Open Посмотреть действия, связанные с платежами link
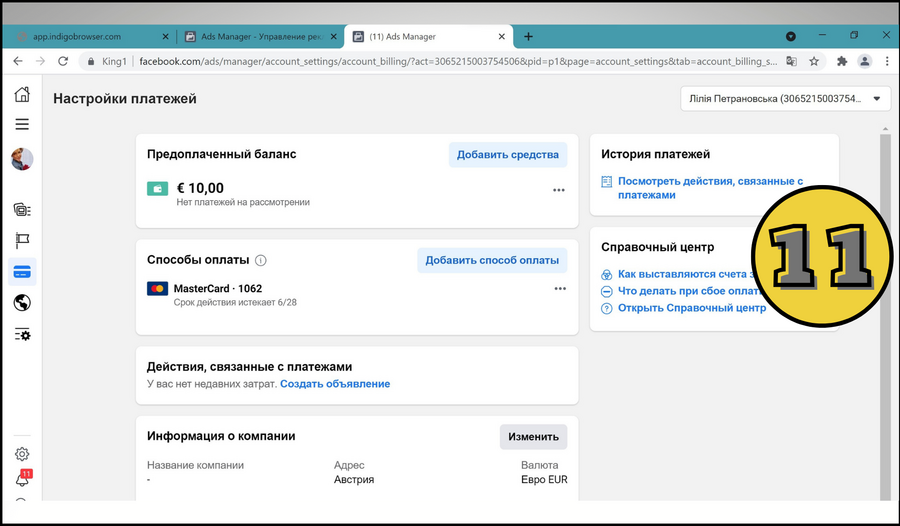 (710, 188)
